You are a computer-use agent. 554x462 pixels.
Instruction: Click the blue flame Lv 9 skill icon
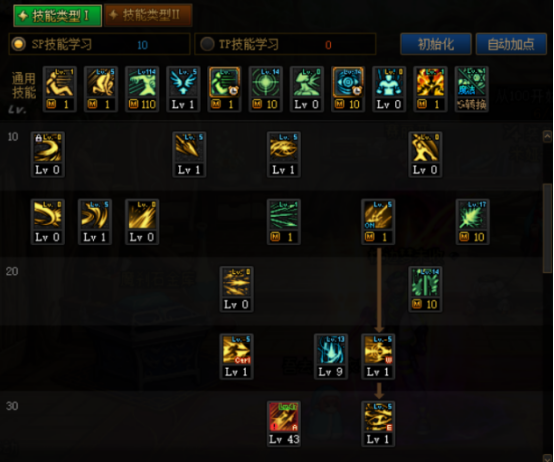tap(331, 356)
